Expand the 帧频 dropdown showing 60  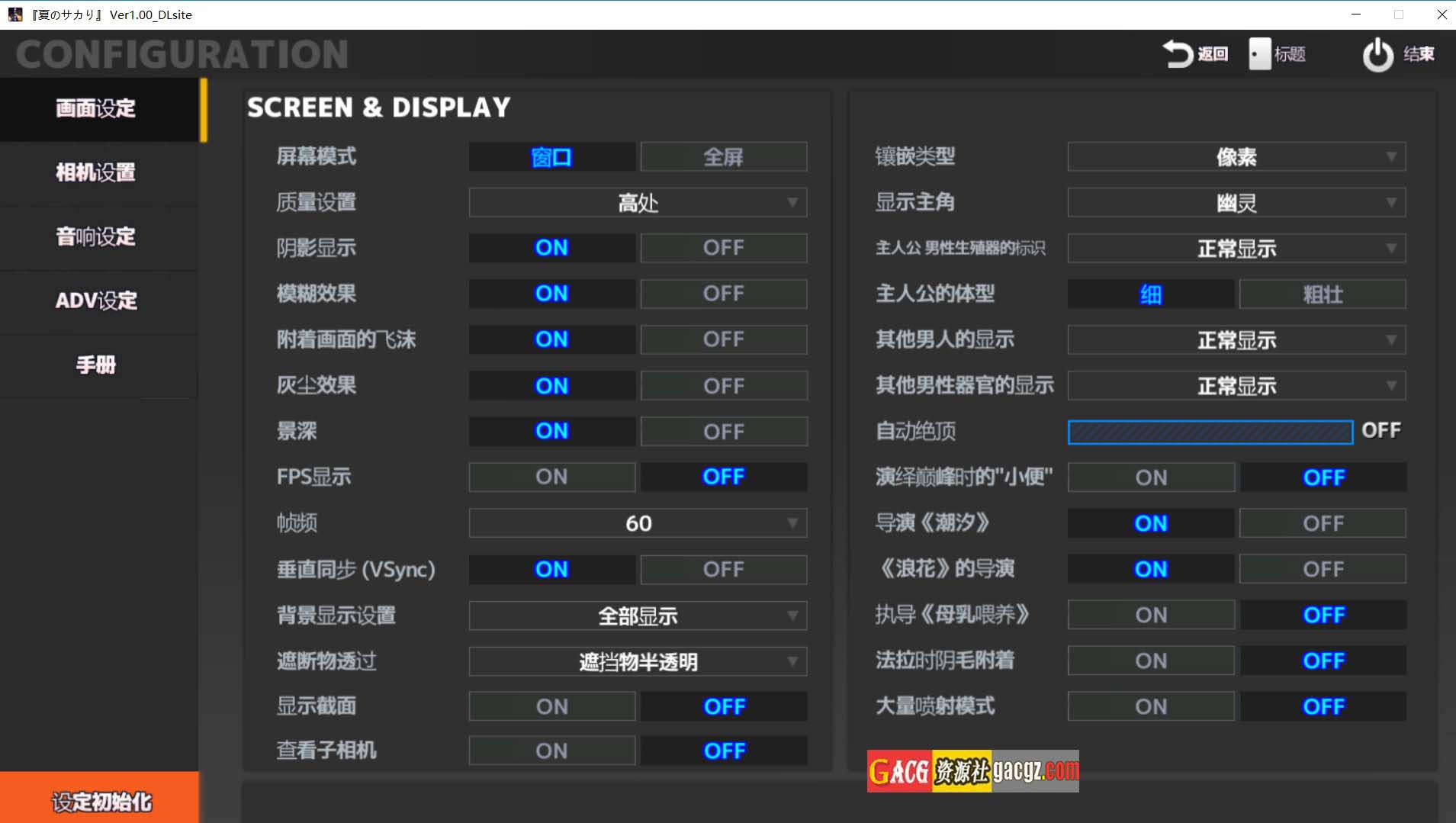638,523
